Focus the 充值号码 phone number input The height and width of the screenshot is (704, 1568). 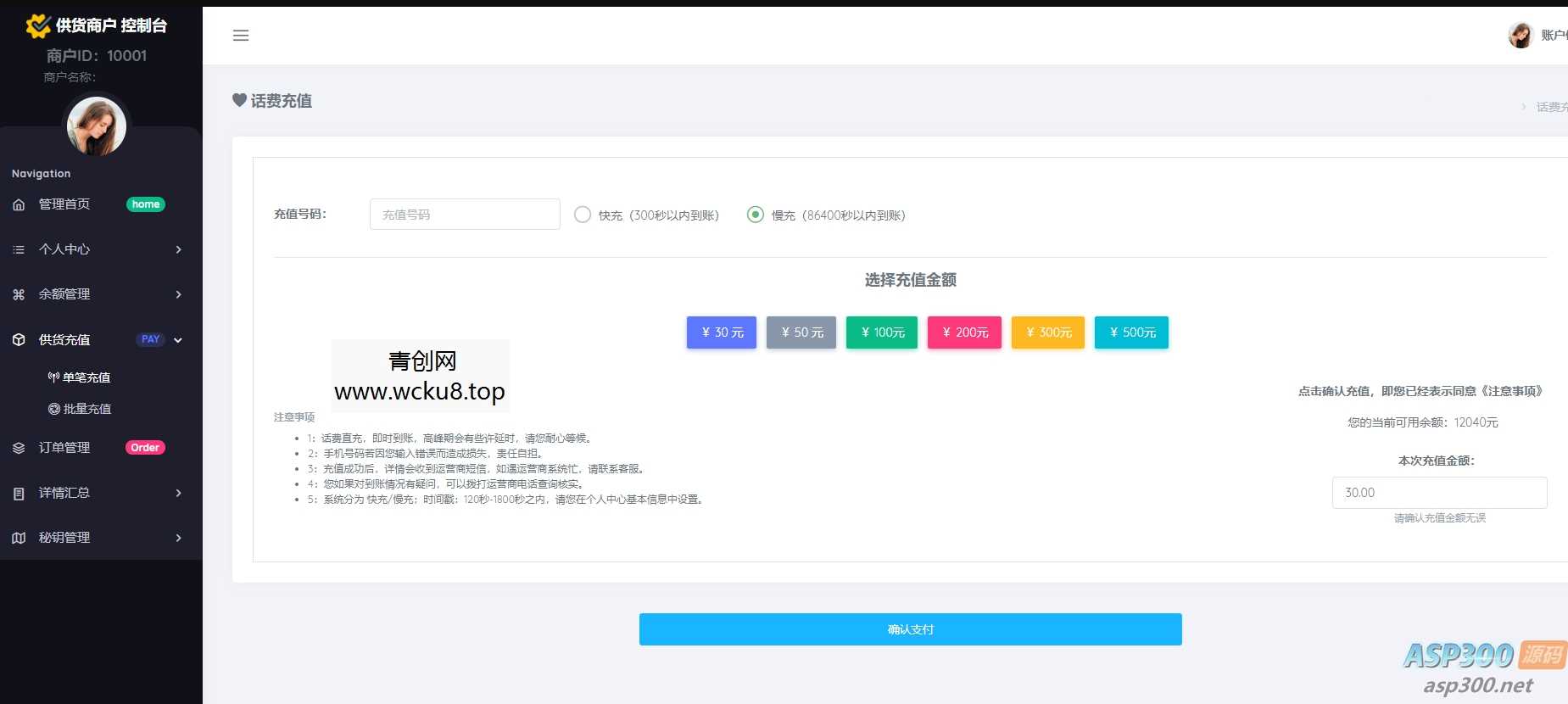[x=465, y=215]
